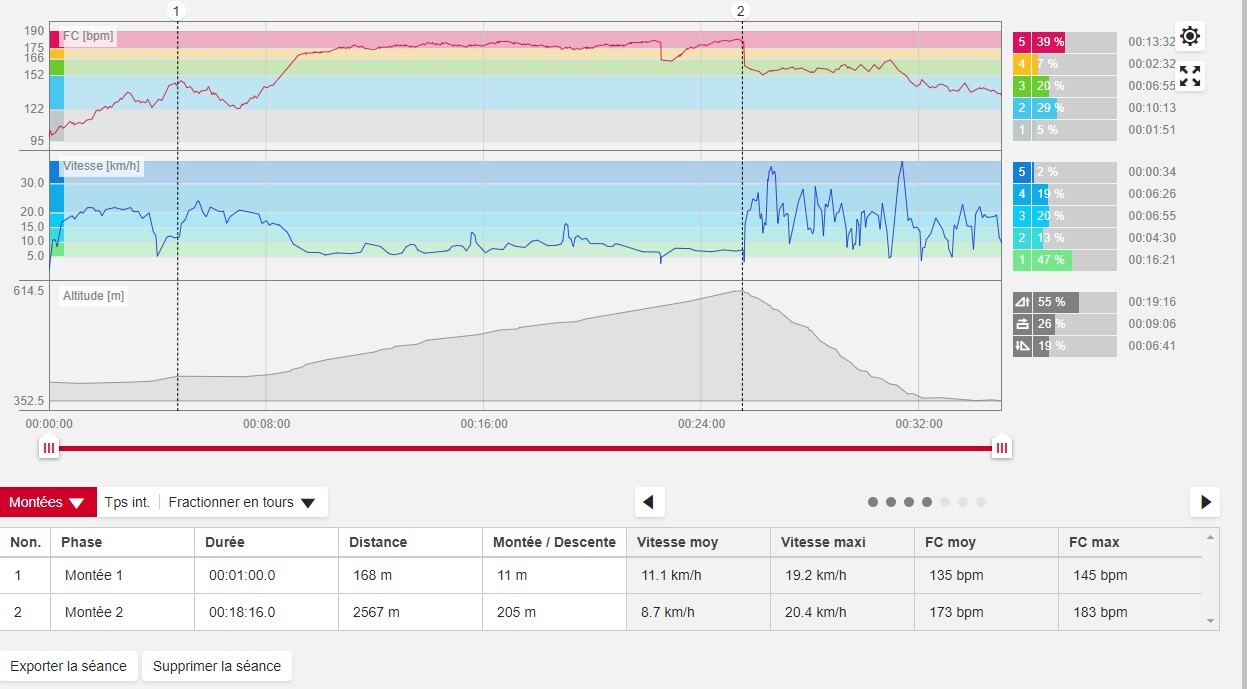
Task: Click the FC max column header
Action: pos(1130,542)
